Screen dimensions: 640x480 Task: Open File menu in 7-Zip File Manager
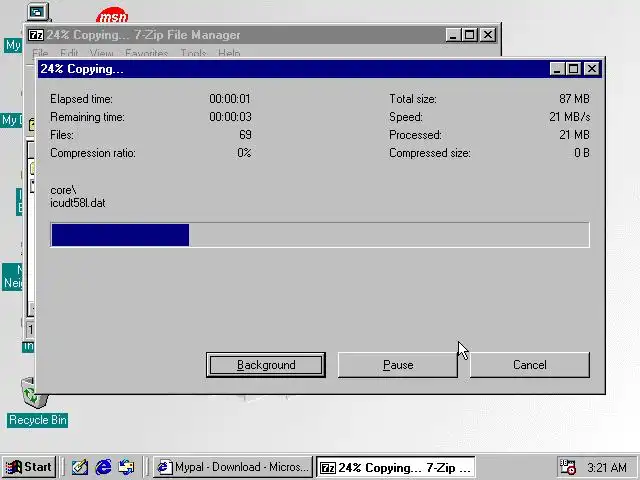(40, 53)
